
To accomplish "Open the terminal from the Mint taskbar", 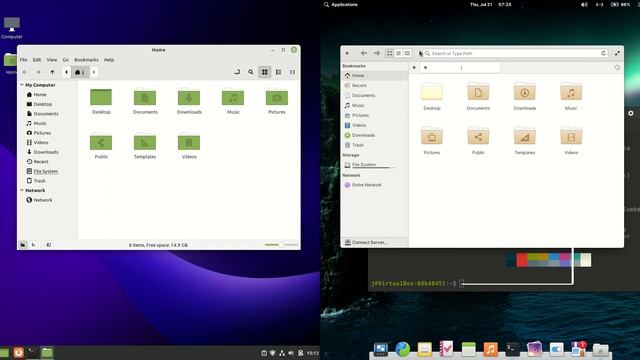I will [33, 352].
